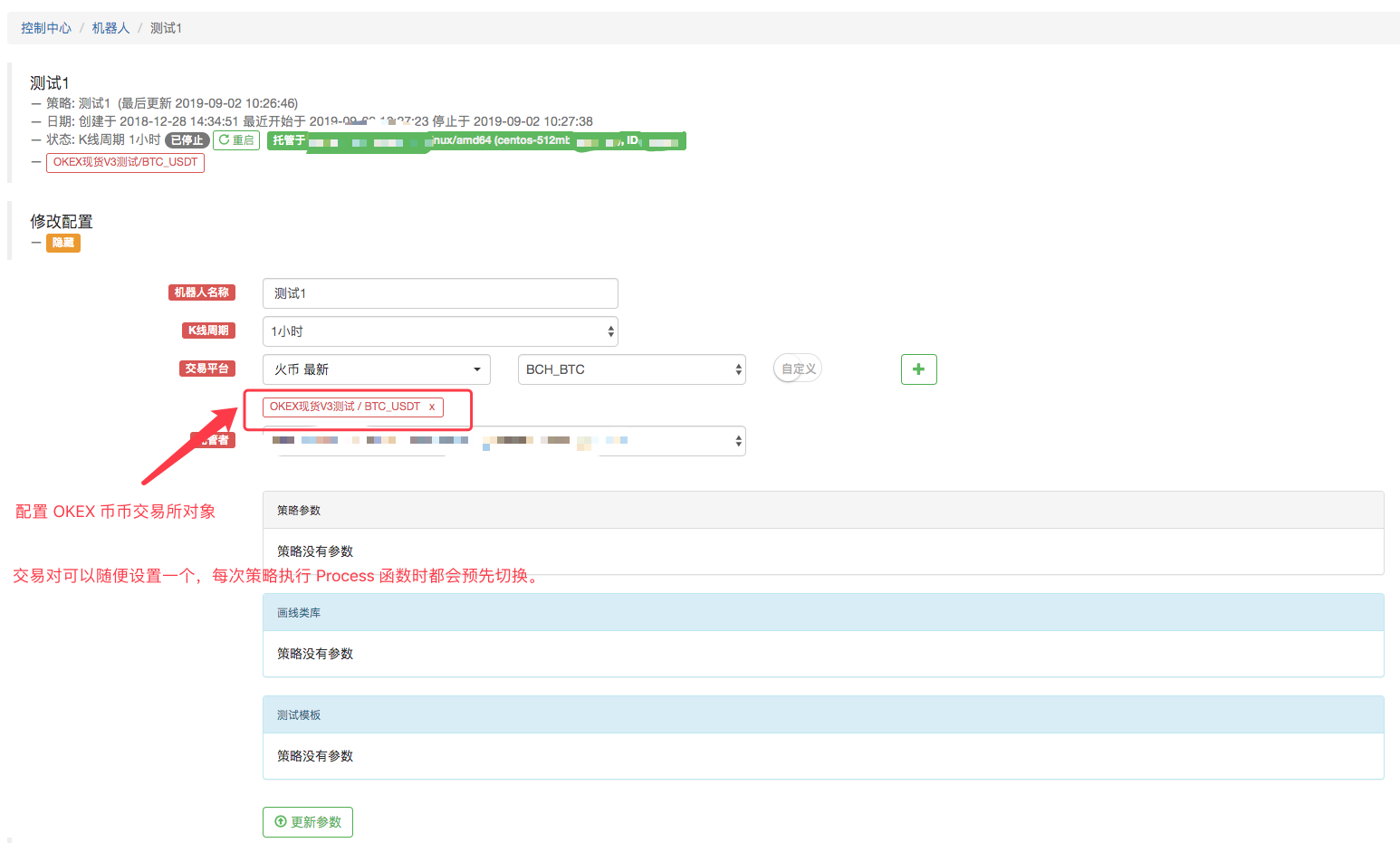1400x843 pixels.
Task: Open the 1小时 K-line period dropdown
Action: tap(440, 331)
